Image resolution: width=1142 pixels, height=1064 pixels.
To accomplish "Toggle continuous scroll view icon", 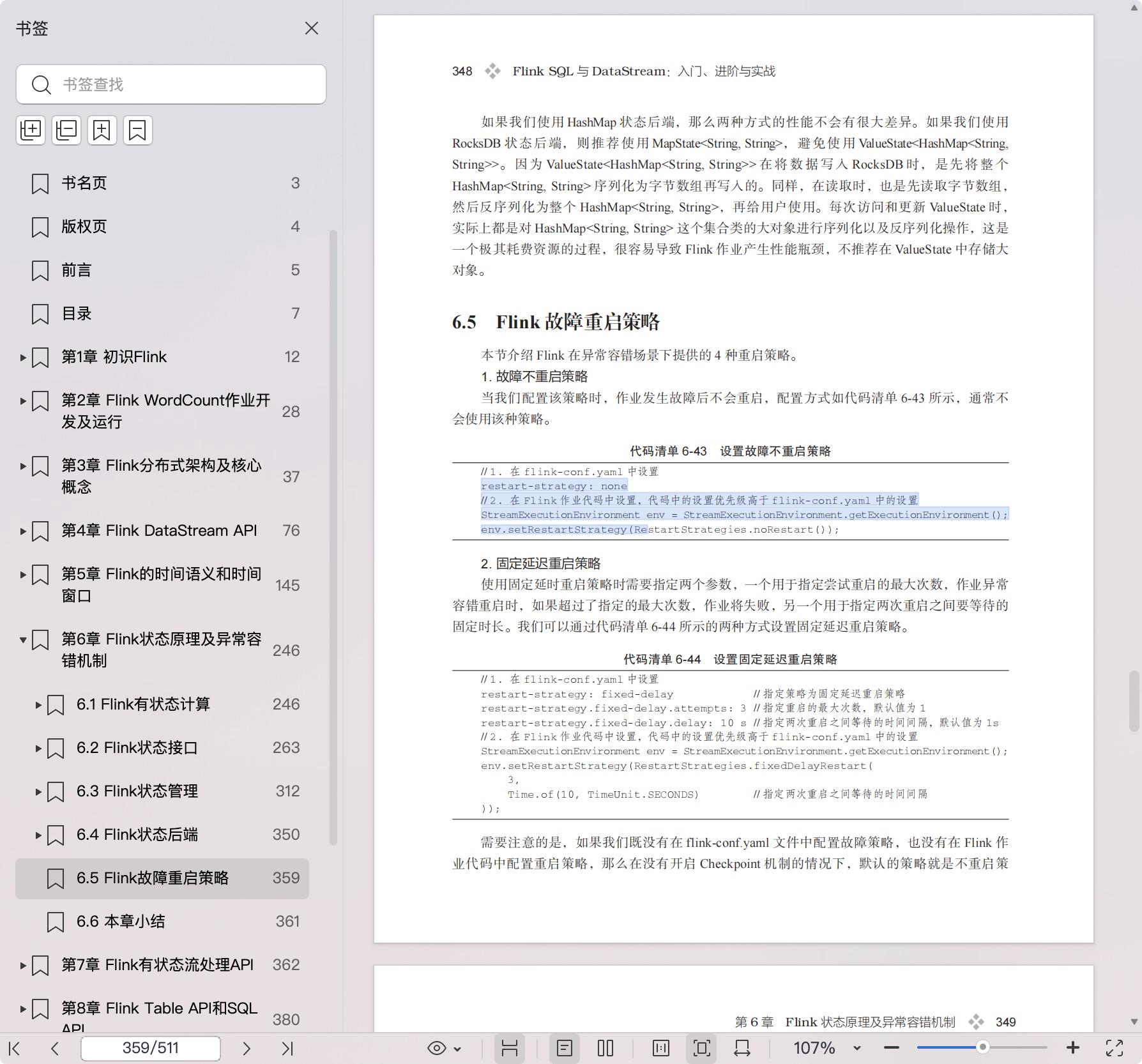I will (x=510, y=1048).
